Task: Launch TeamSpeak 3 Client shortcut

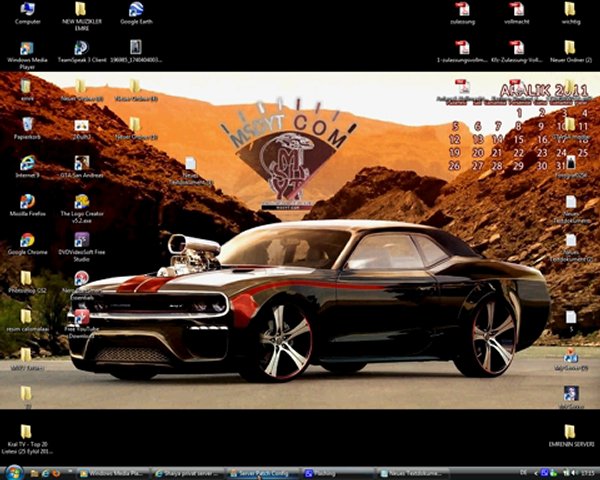Action: (81, 48)
